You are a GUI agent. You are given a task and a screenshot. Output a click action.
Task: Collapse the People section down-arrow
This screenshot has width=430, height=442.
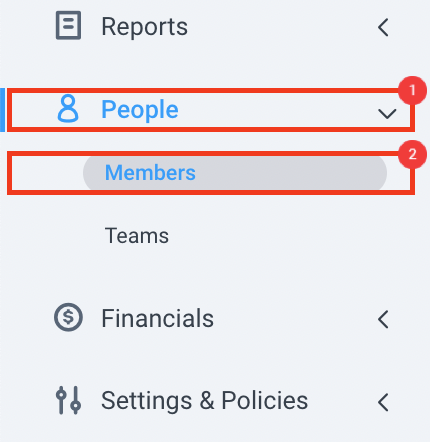(387, 114)
